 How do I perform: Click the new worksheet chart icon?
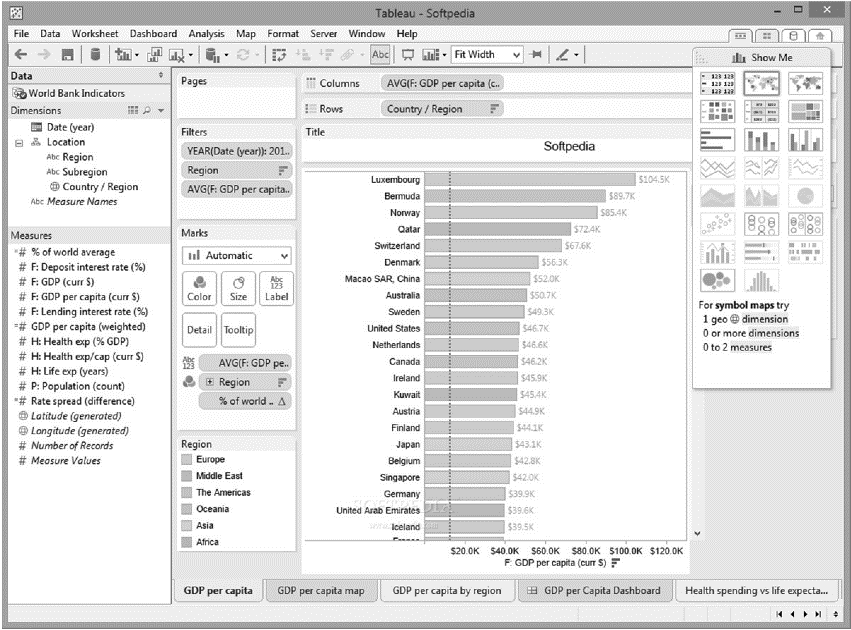[123, 54]
